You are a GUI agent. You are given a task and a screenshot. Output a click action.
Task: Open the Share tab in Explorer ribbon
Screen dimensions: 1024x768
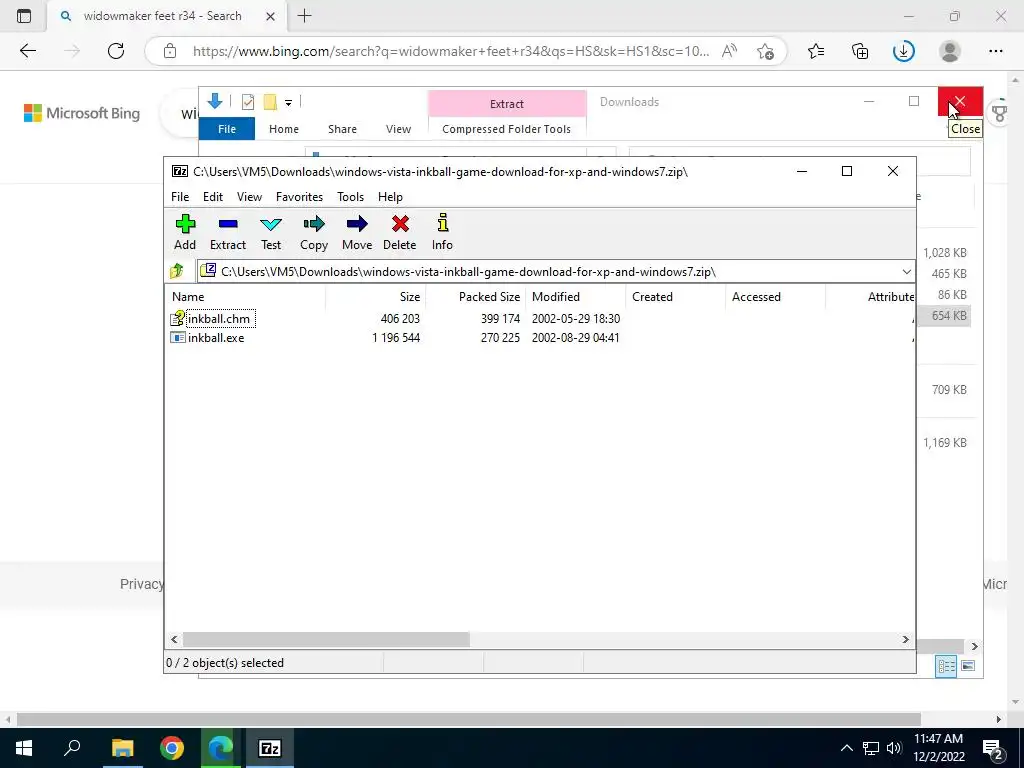[342, 129]
